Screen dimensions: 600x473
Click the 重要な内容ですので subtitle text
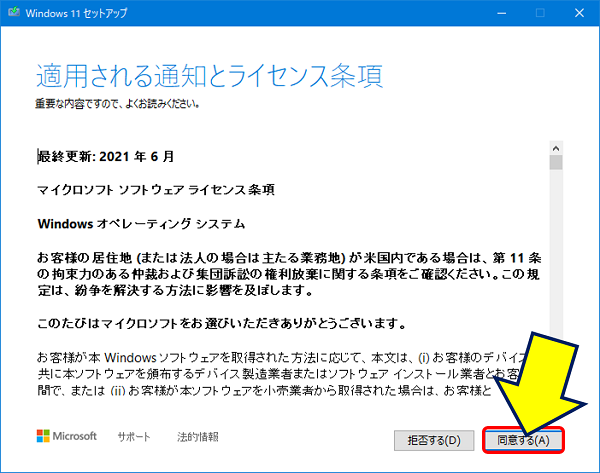click(x=117, y=104)
